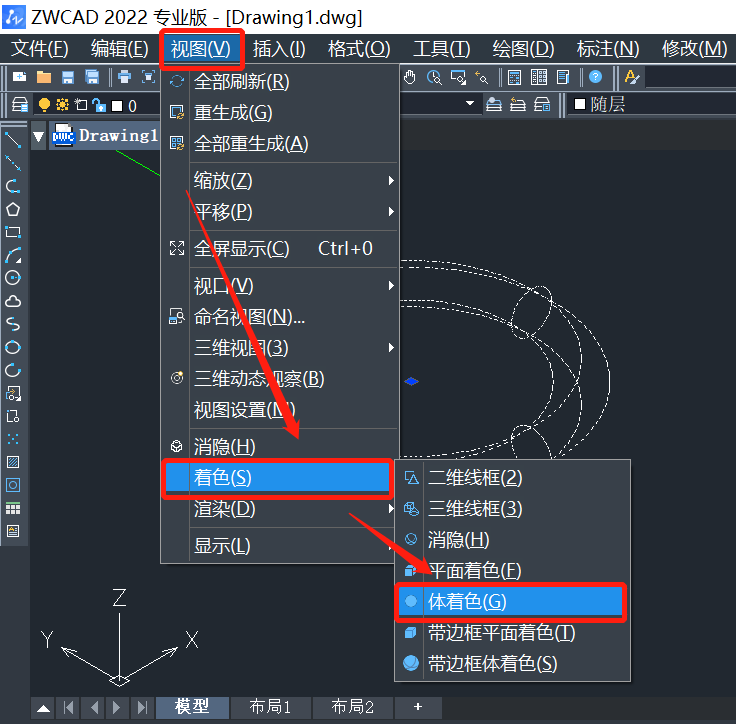
Task: Select the Rectangle tool
Action: 13,232
